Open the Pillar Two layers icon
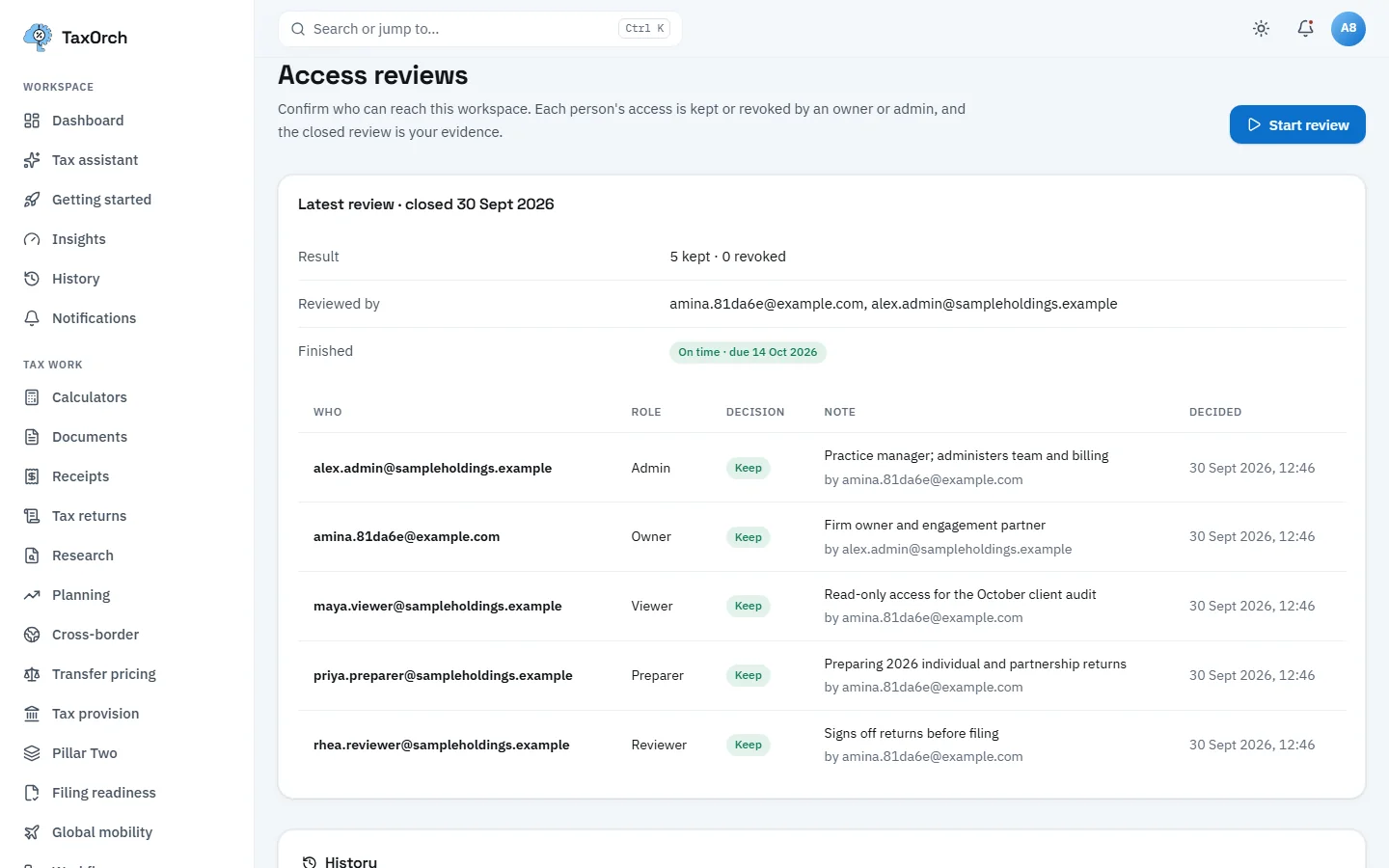This screenshot has width=1389, height=868. pyautogui.click(x=32, y=753)
